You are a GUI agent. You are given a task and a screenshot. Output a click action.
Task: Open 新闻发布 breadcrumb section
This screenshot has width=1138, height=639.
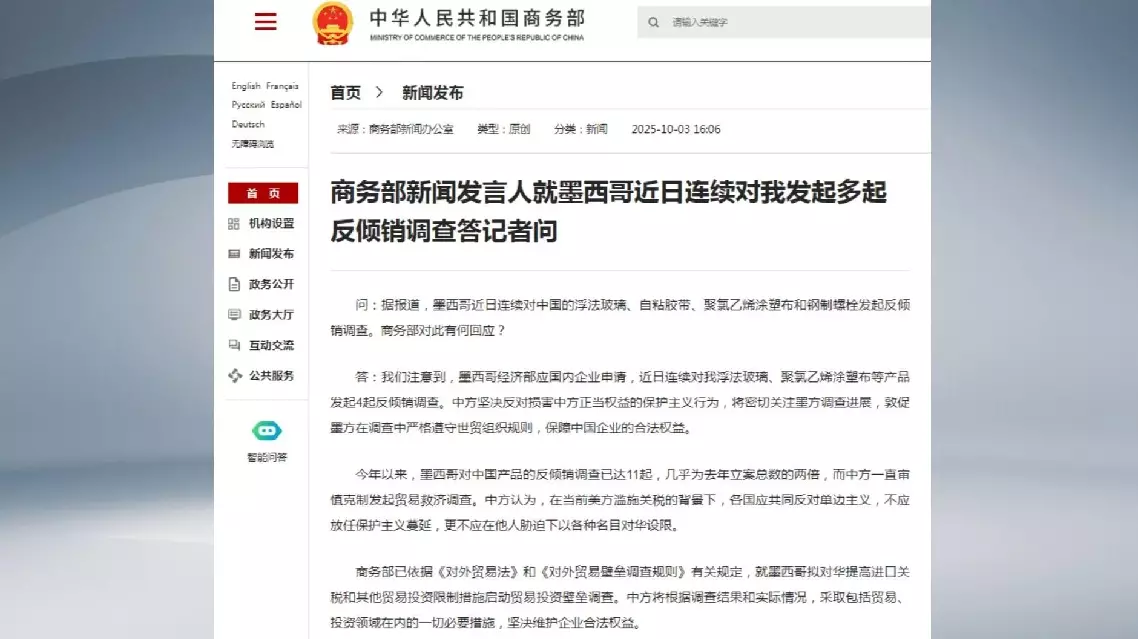pyautogui.click(x=432, y=93)
